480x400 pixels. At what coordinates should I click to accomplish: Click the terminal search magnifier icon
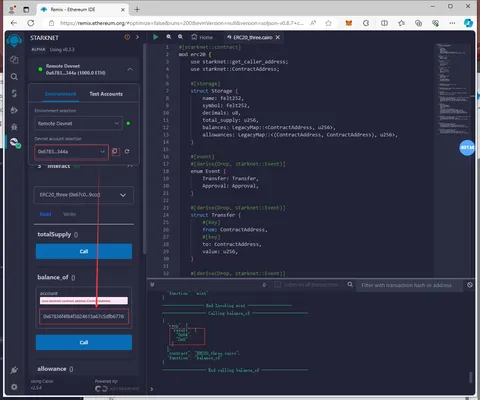[350, 285]
